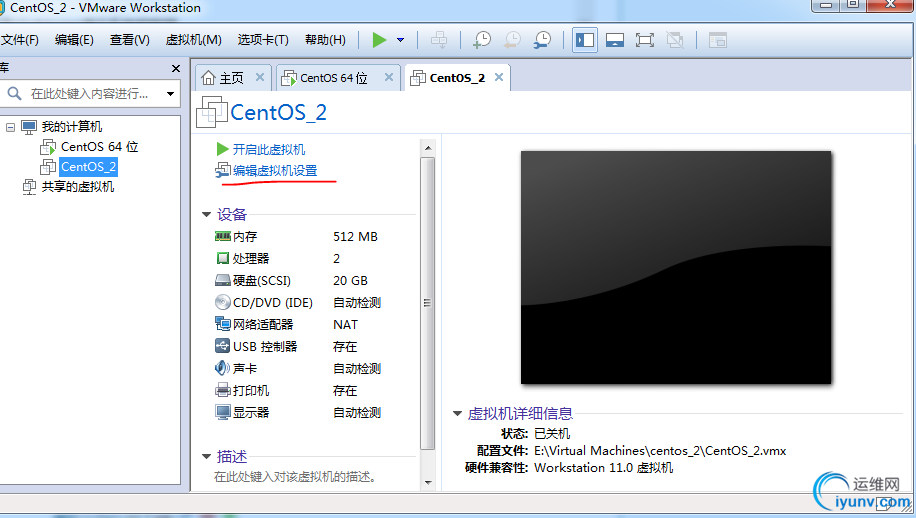The width and height of the screenshot is (916, 518).
Task: Click the 内存 memory device icon
Action: point(223,237)
